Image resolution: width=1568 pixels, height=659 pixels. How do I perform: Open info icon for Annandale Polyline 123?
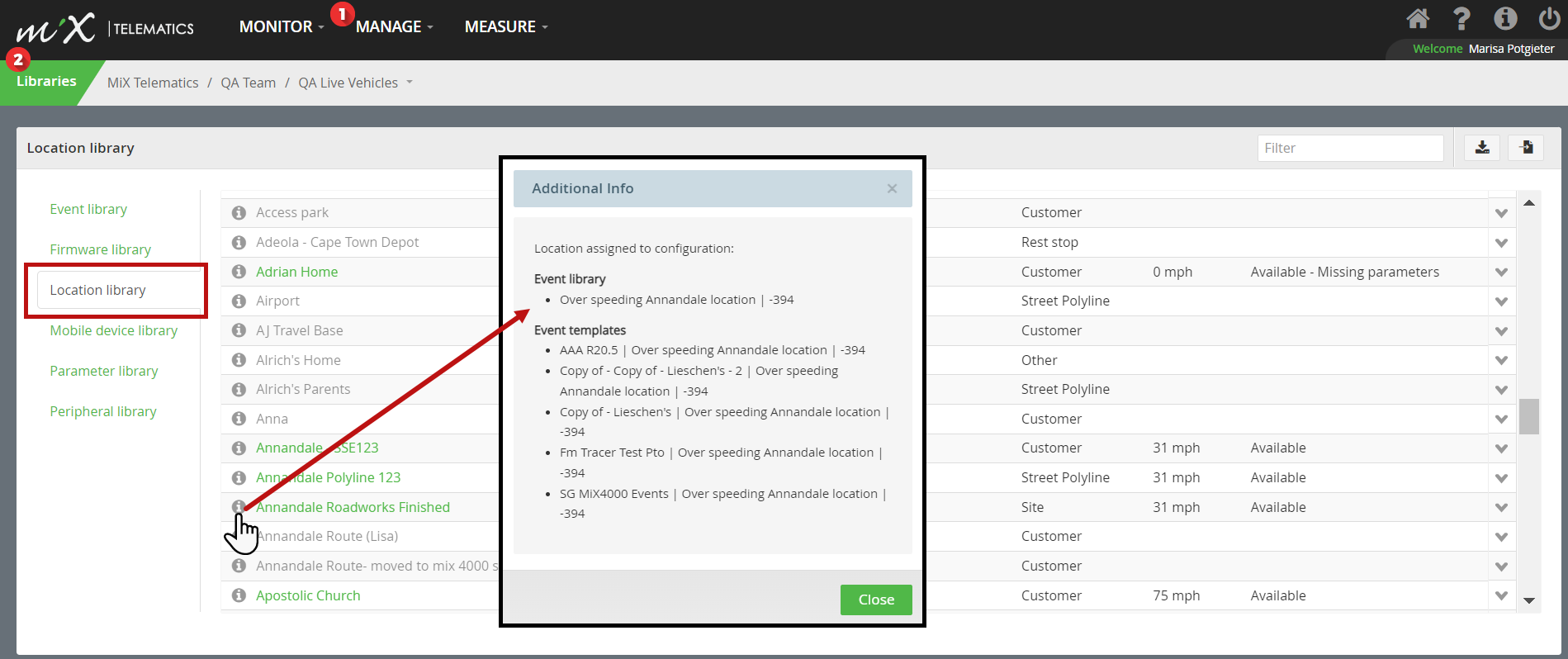pos(239,478)
